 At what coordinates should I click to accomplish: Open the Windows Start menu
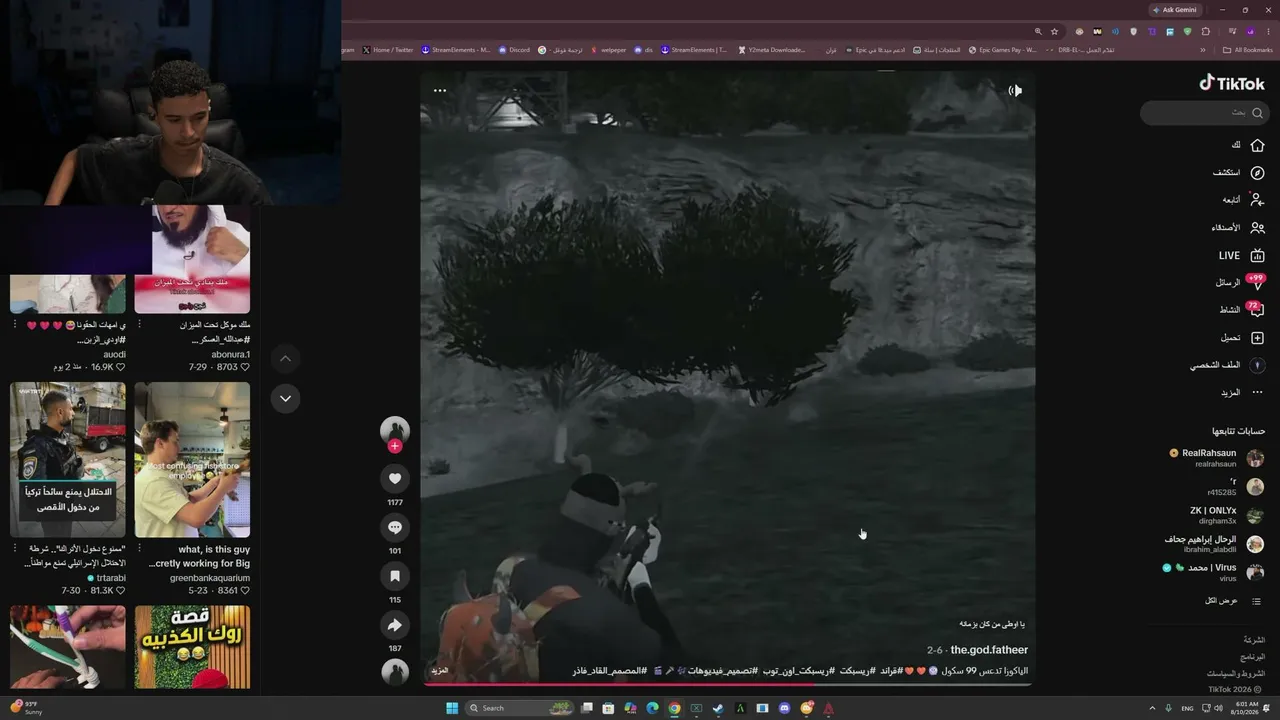tap(452, 708)
